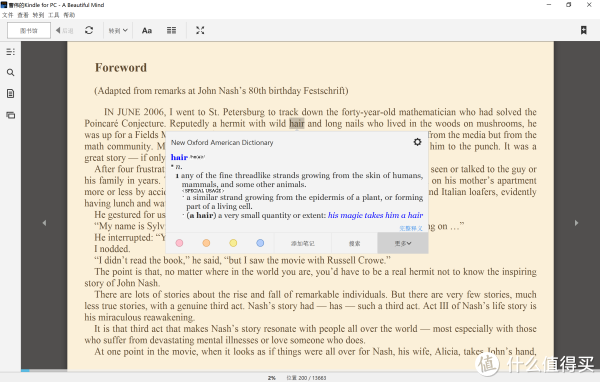This screenshot has width=600, height=382.
Task: Highlight the selection in yellow
Action: (x=233, y=243)
